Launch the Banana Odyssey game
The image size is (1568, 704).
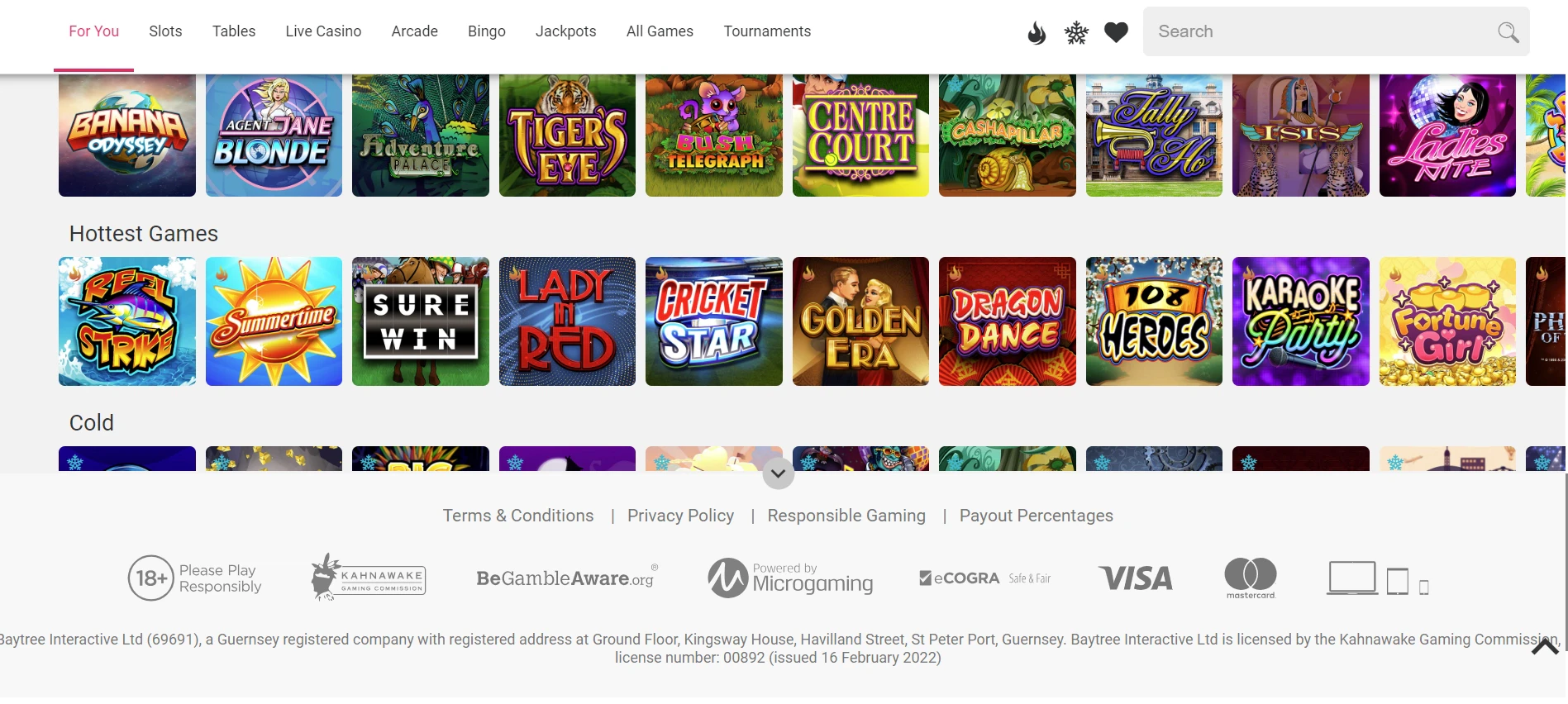tap(127, 136)
